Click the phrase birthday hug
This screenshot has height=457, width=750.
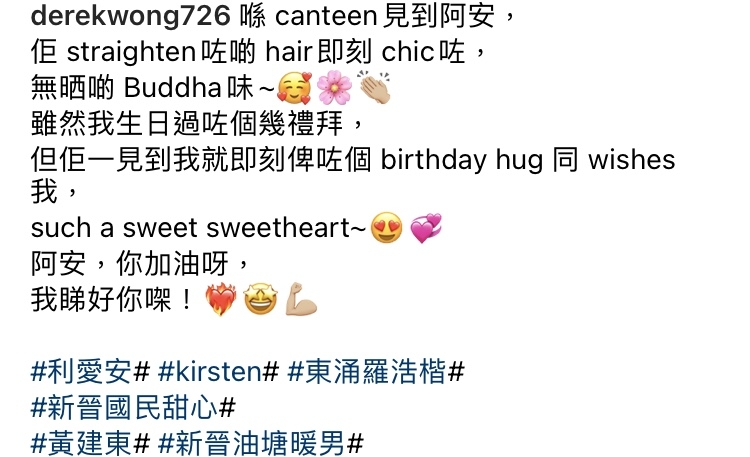click(x=462, y=160)
